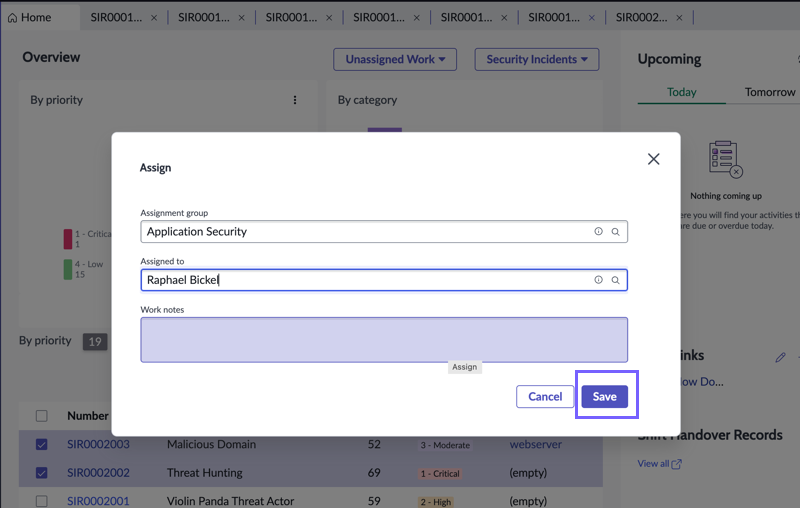
Task: Click the 1 - Critical priority badge
Action: [x=440, y=474]
